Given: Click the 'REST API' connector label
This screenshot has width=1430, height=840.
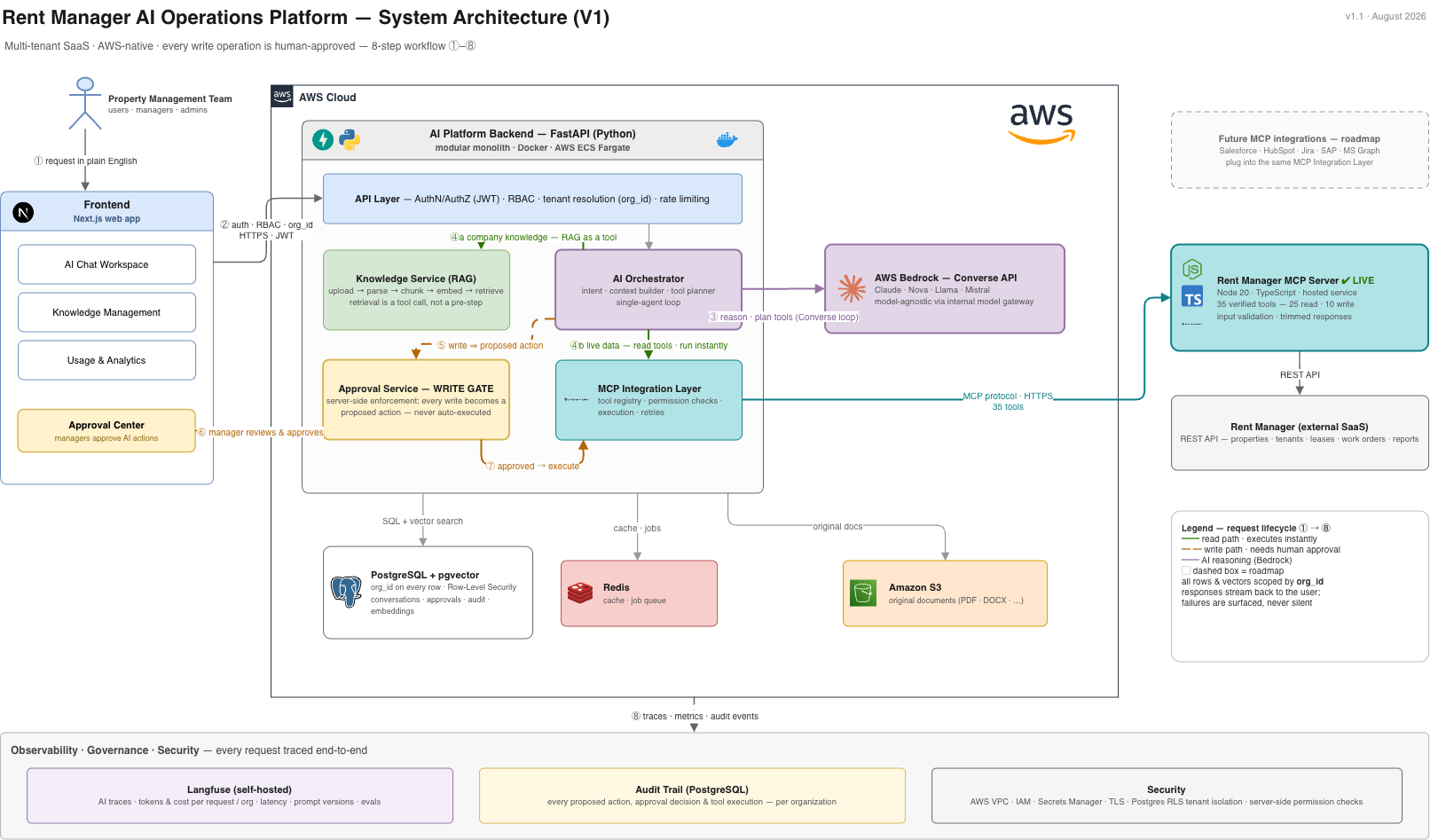Looking at the screenshot, I should pos(1300,375).
